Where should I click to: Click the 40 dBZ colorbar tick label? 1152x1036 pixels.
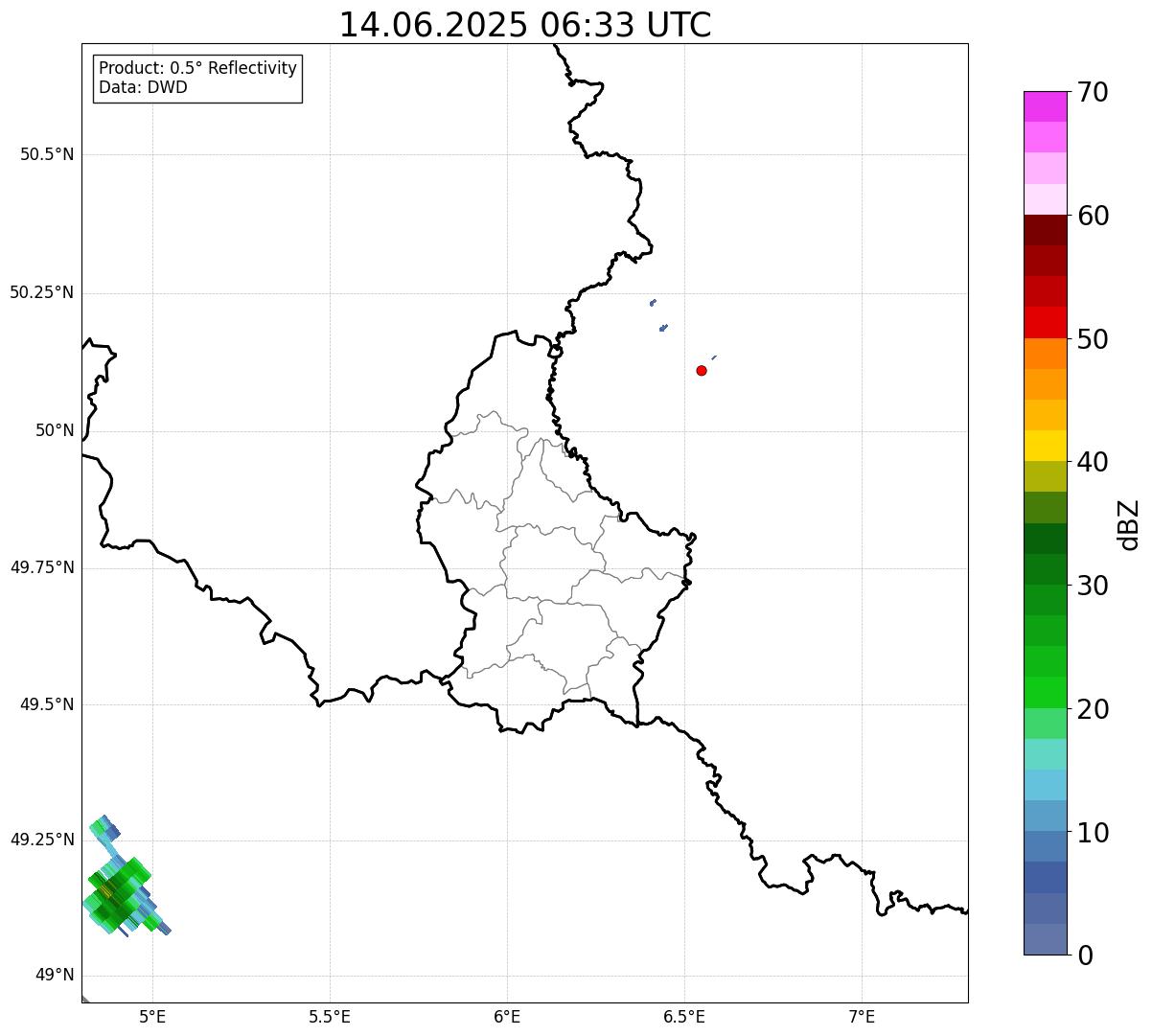pyautogui.click(x=1092, y=462)
